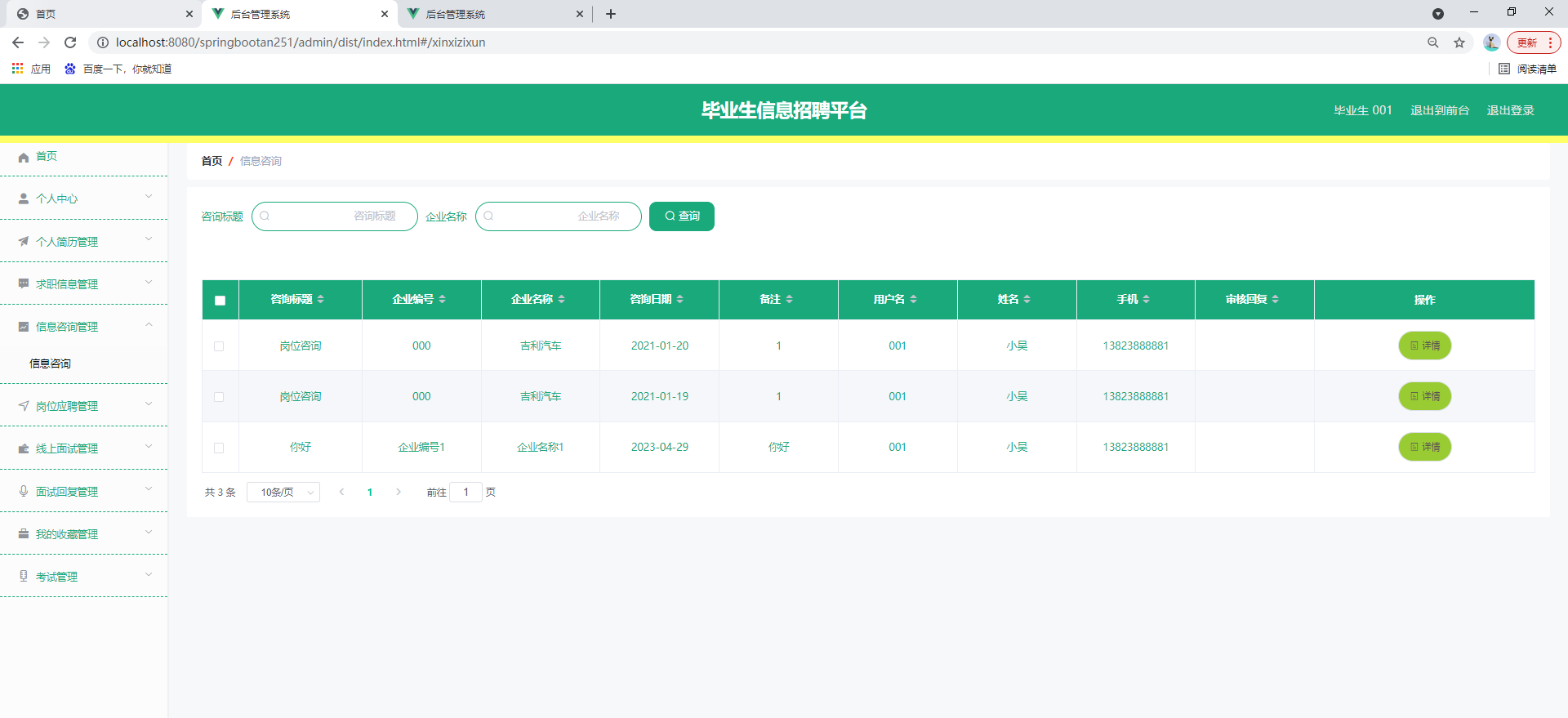Screen dimensions: 1568x718
Task: Click the go-to-page number input
Action: (x=466, y=492)
